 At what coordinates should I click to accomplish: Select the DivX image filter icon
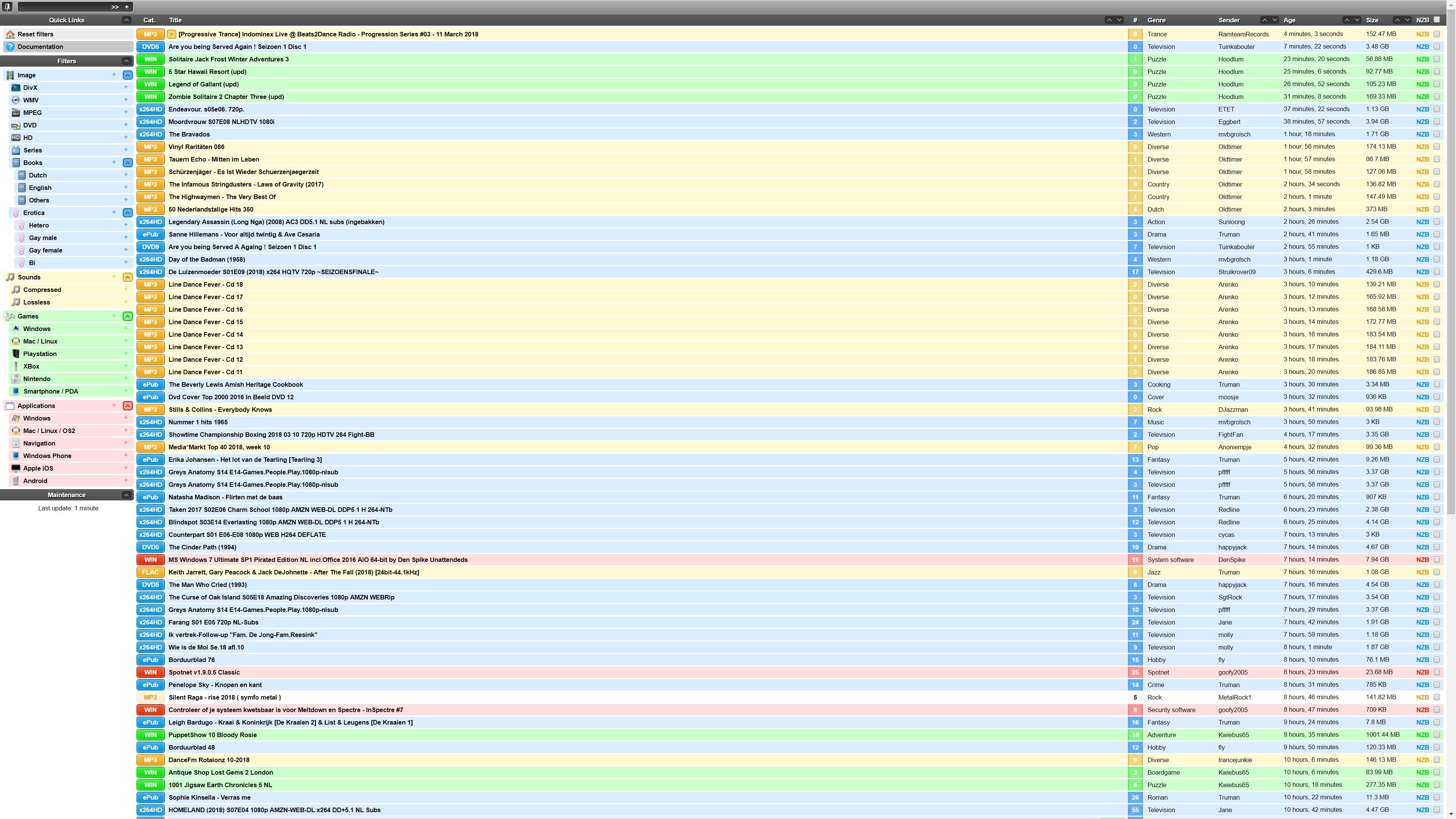pyautogui.click(x=16, y=88)
